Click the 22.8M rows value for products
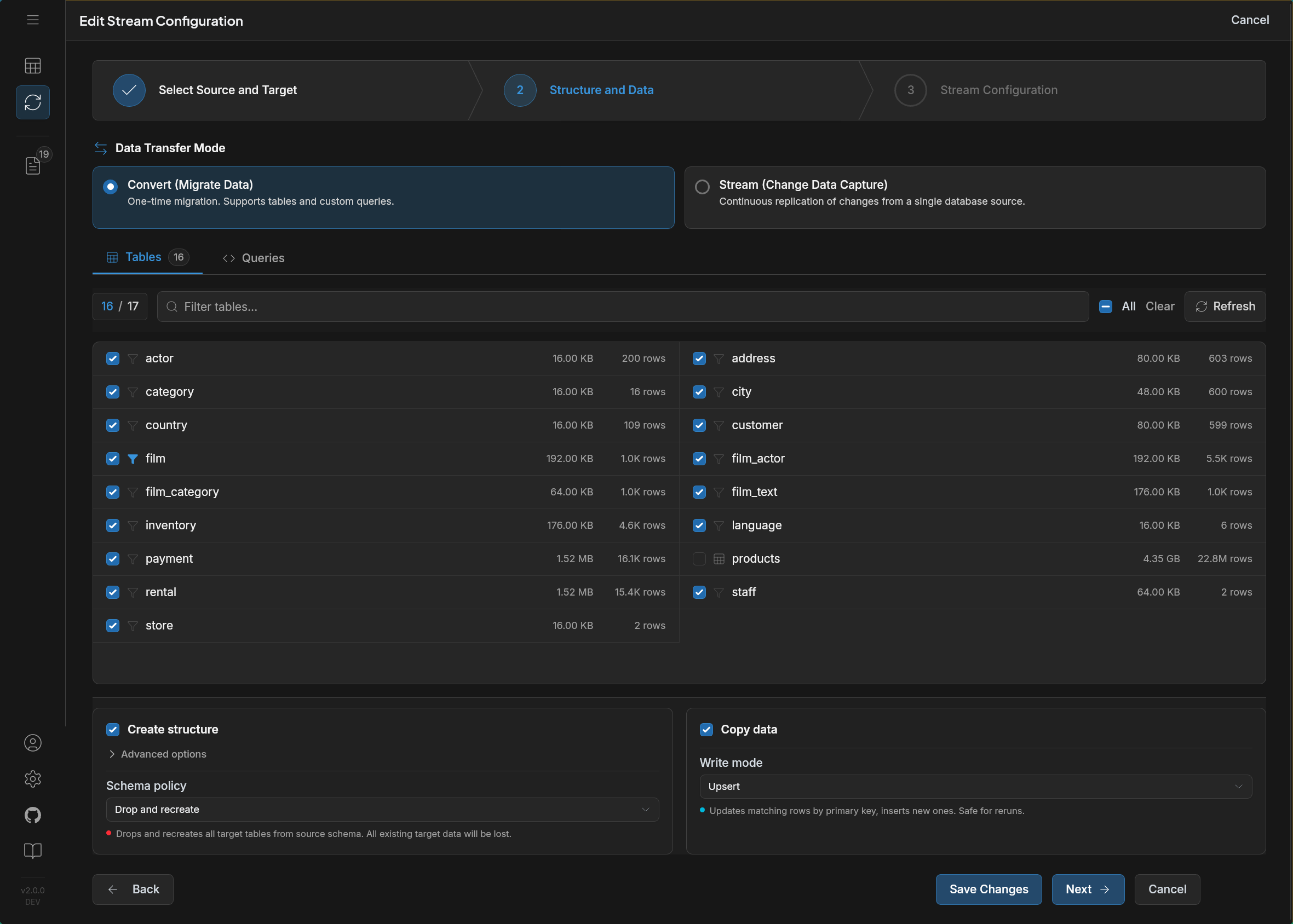1293x924 pixels. tap(1225, 559)
